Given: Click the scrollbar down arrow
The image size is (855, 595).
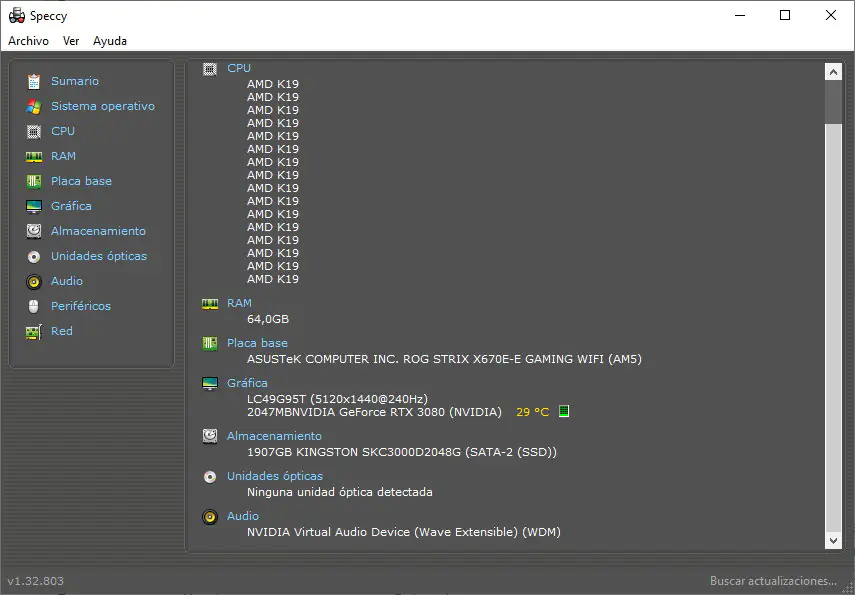Looking at the screenshot, I should click(833, 540).
